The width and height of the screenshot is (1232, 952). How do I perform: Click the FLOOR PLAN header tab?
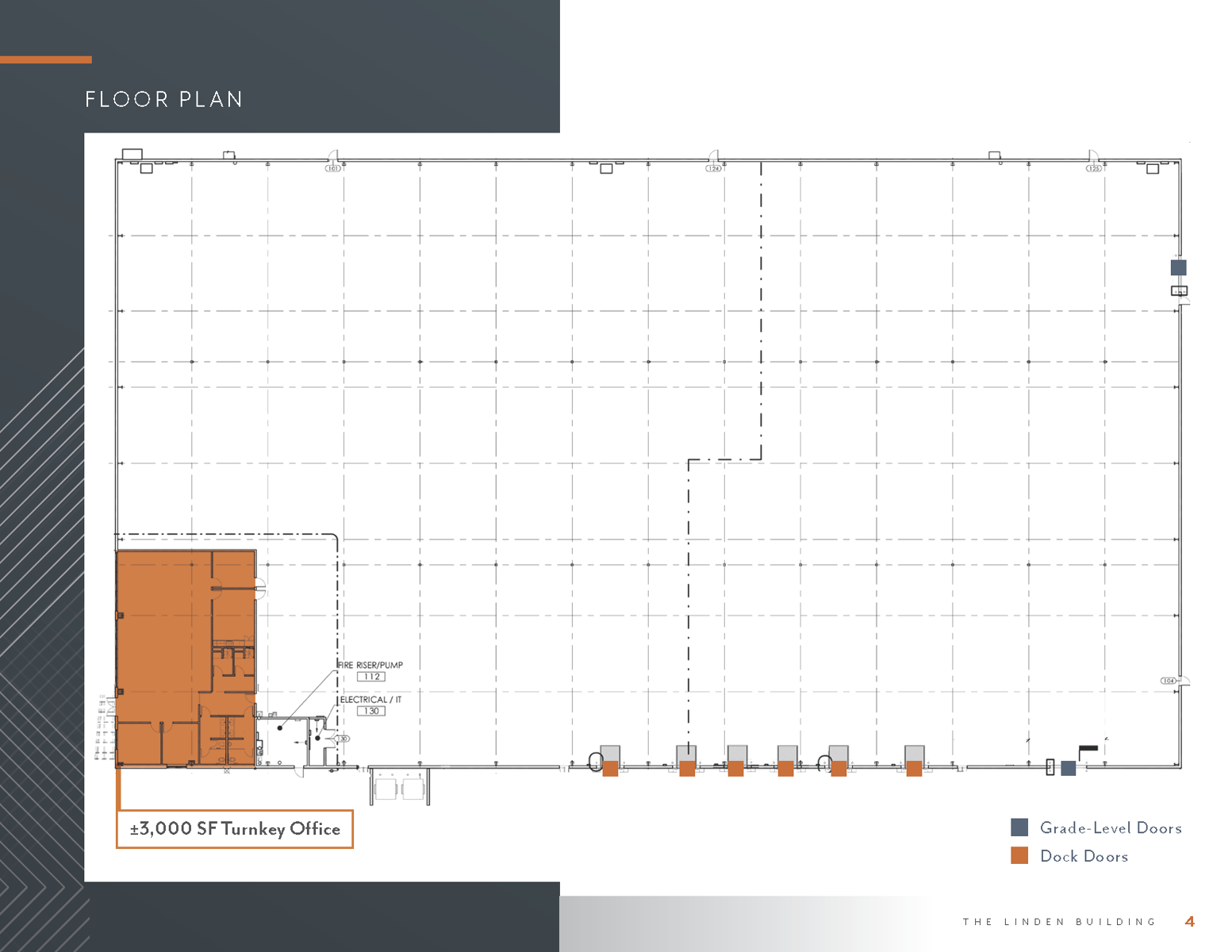coord(164,99)
